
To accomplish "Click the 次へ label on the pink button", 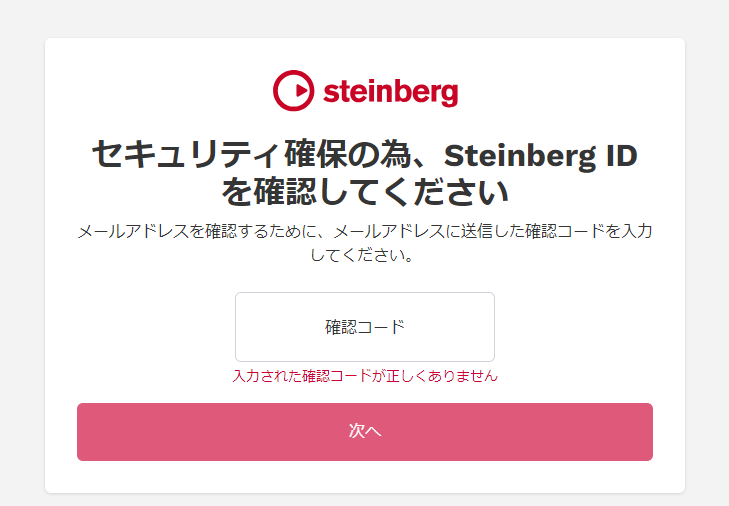I will click(x=365, y=431).
